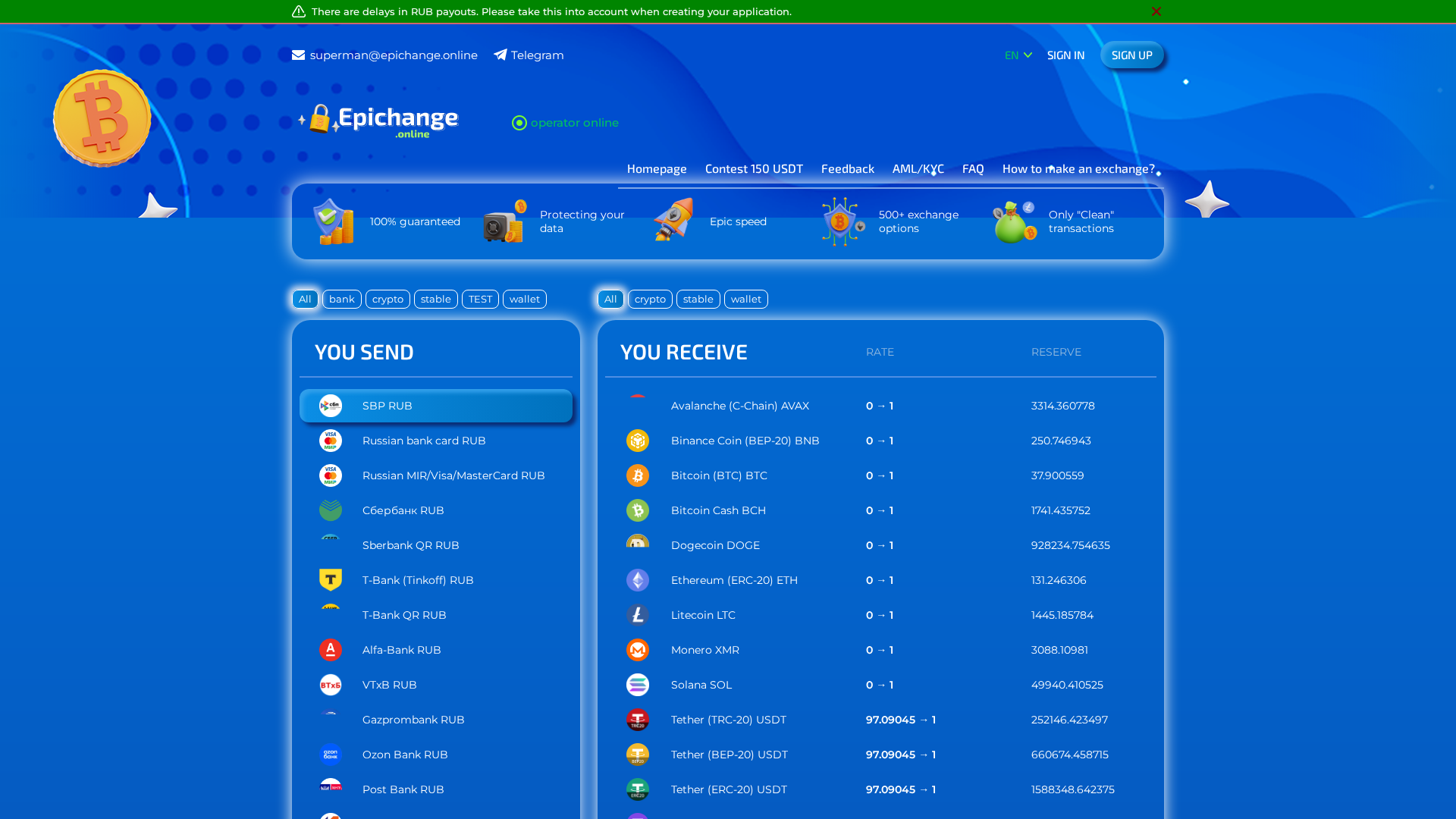
Task: Filter You Send list by stable
Action: (436, 299)
